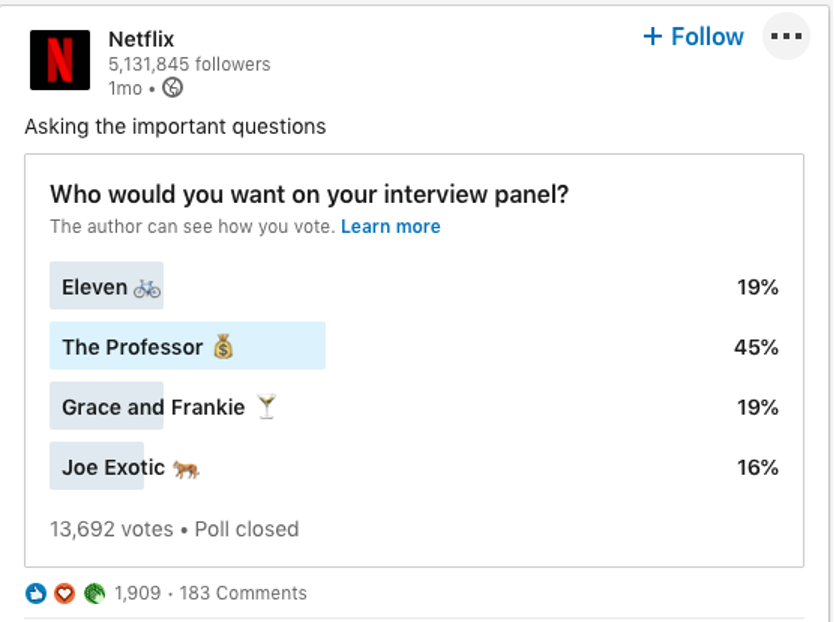
Task: Click the tiger emoji beside Joe Exotic
Action: click(186, 469)
